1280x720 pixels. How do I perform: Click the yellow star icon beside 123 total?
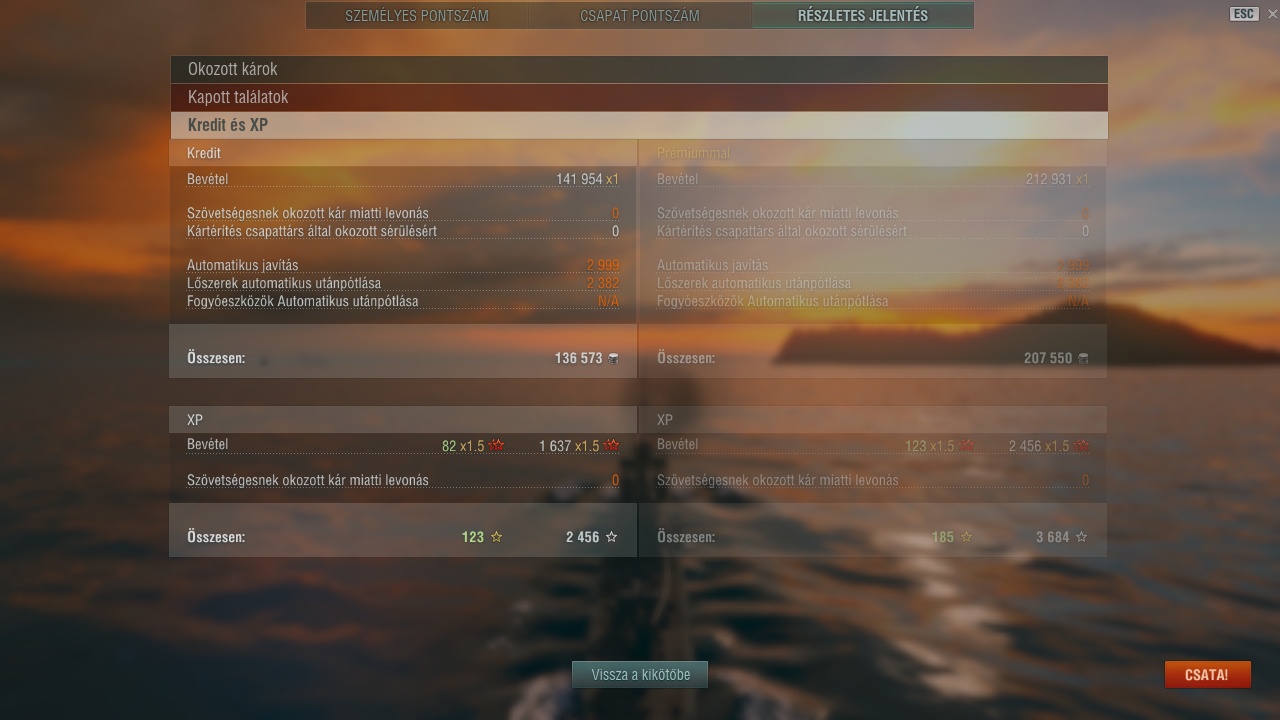(x=497, y=537)
